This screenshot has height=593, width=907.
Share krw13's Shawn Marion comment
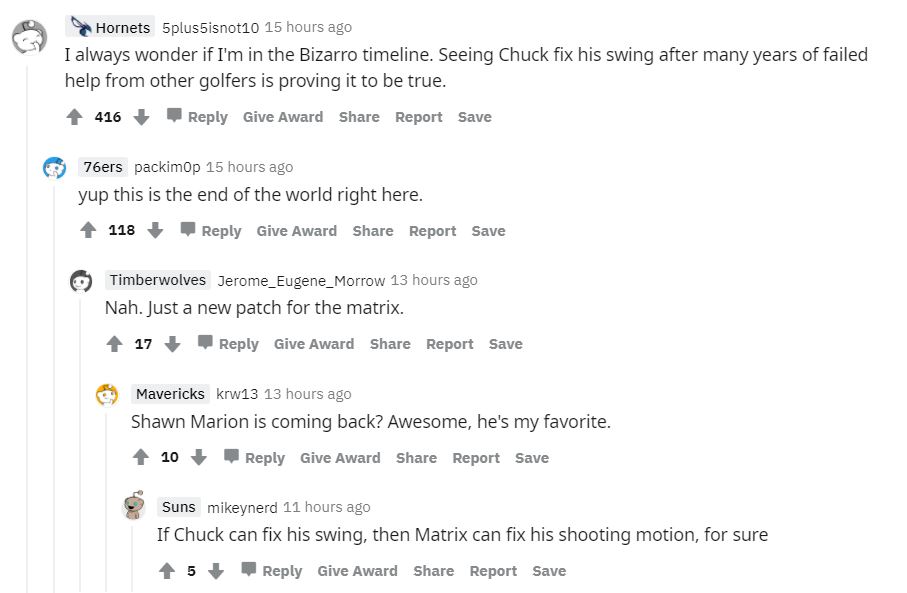pos(416,458)
